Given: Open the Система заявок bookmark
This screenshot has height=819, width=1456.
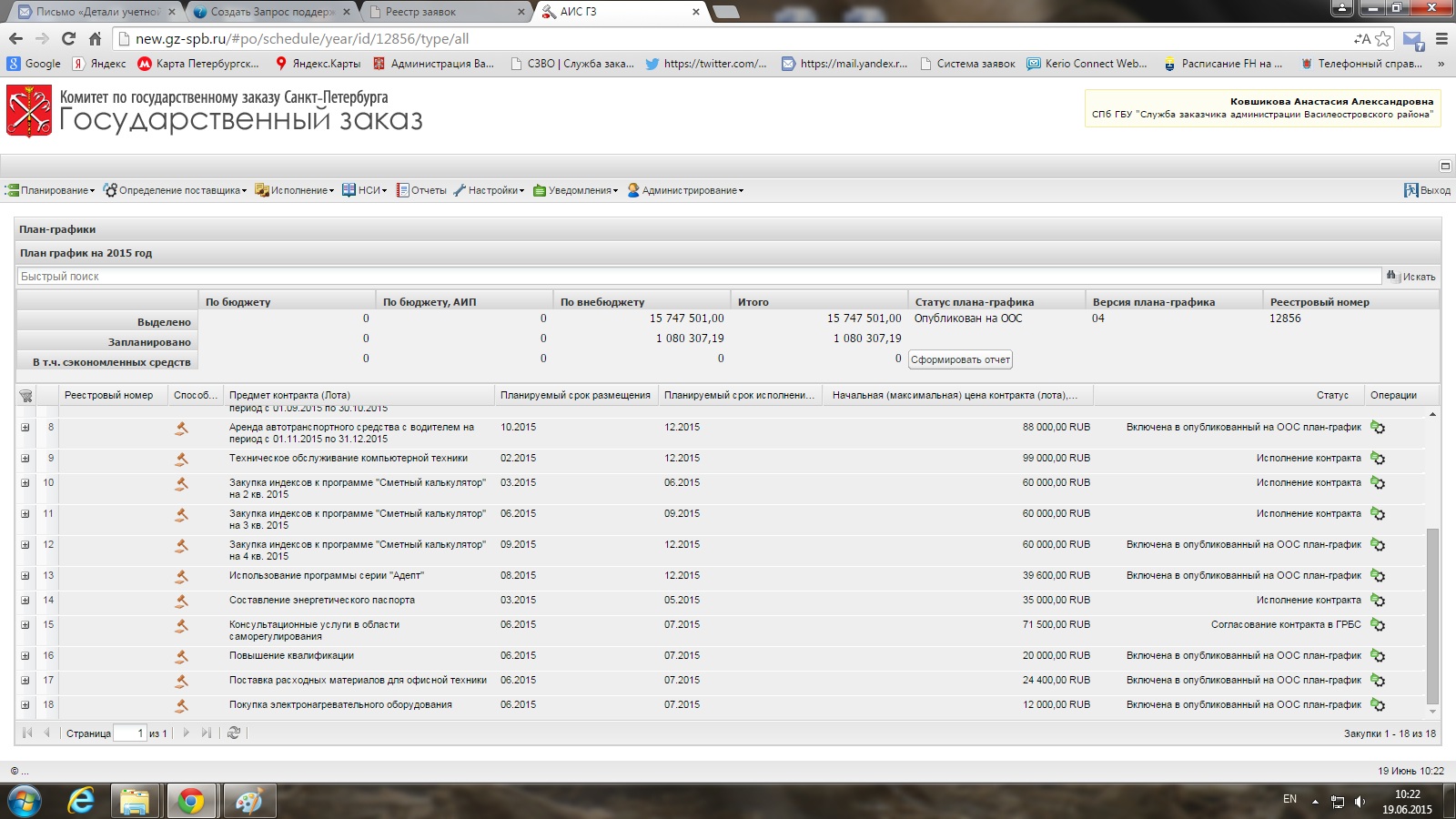Looking at the screenshot, I should (968, 64).
